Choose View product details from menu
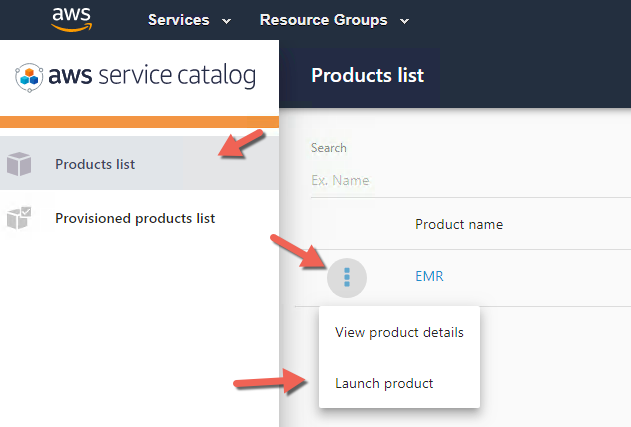 pos(399,332)
